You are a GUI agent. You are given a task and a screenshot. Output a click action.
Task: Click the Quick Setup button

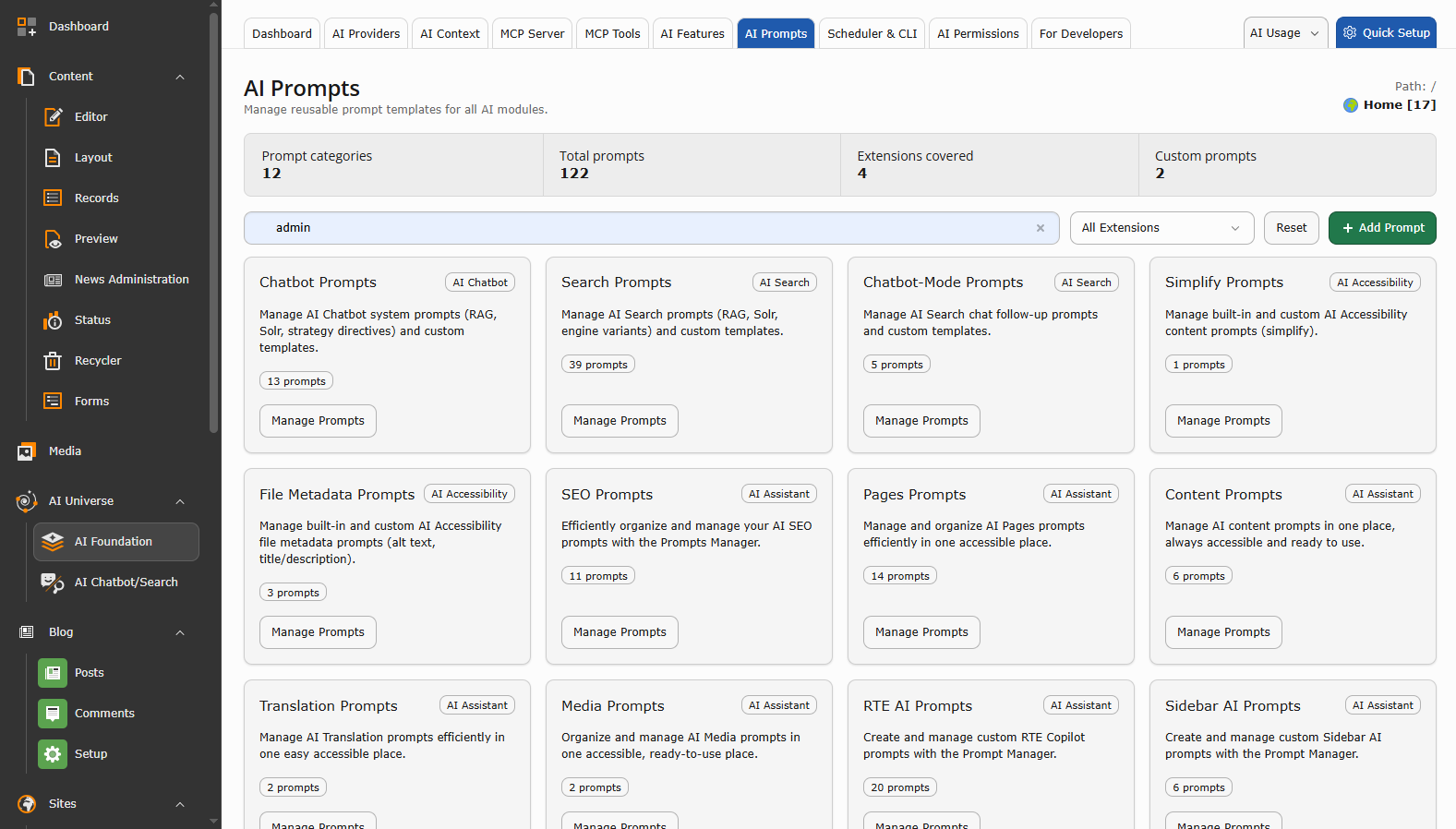(1386, 32)
